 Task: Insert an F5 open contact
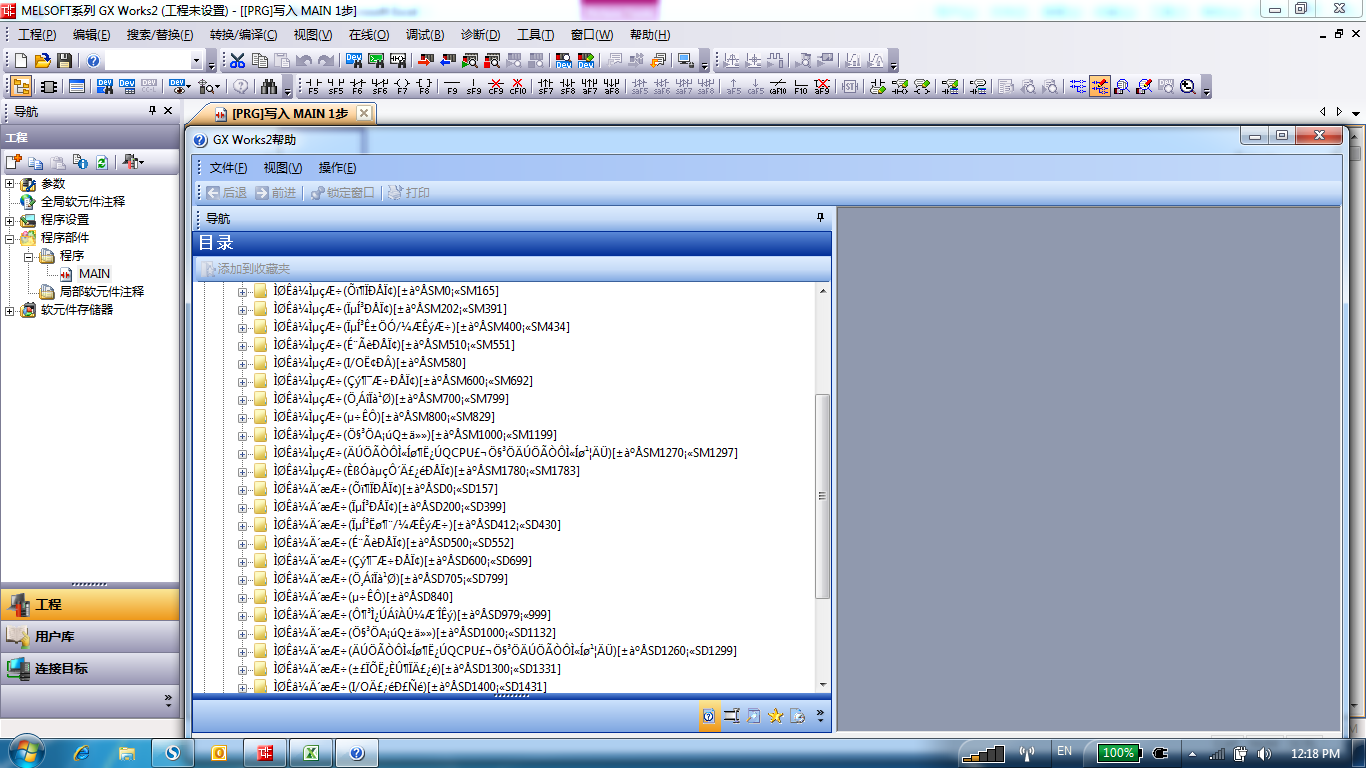pyautogui.click(x=314, y=87)
